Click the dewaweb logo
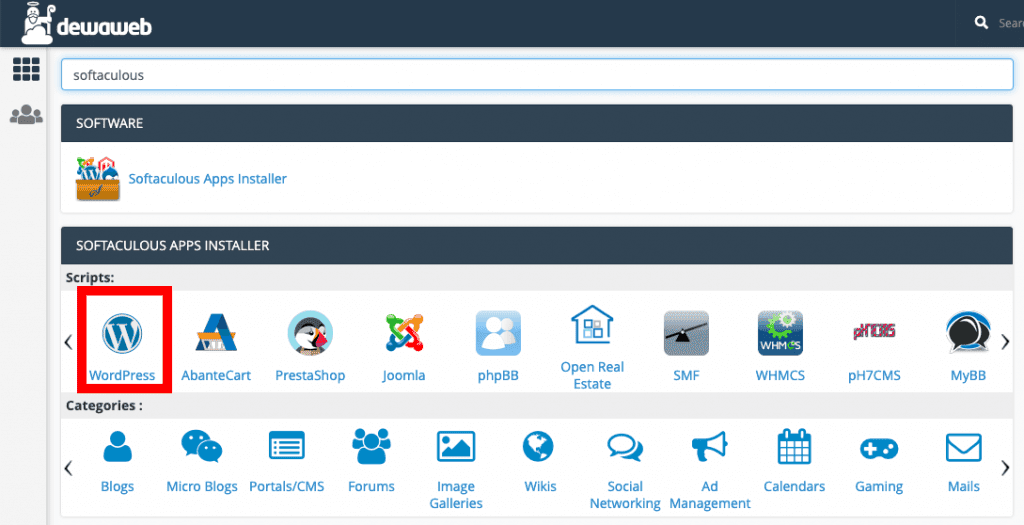 86,24
